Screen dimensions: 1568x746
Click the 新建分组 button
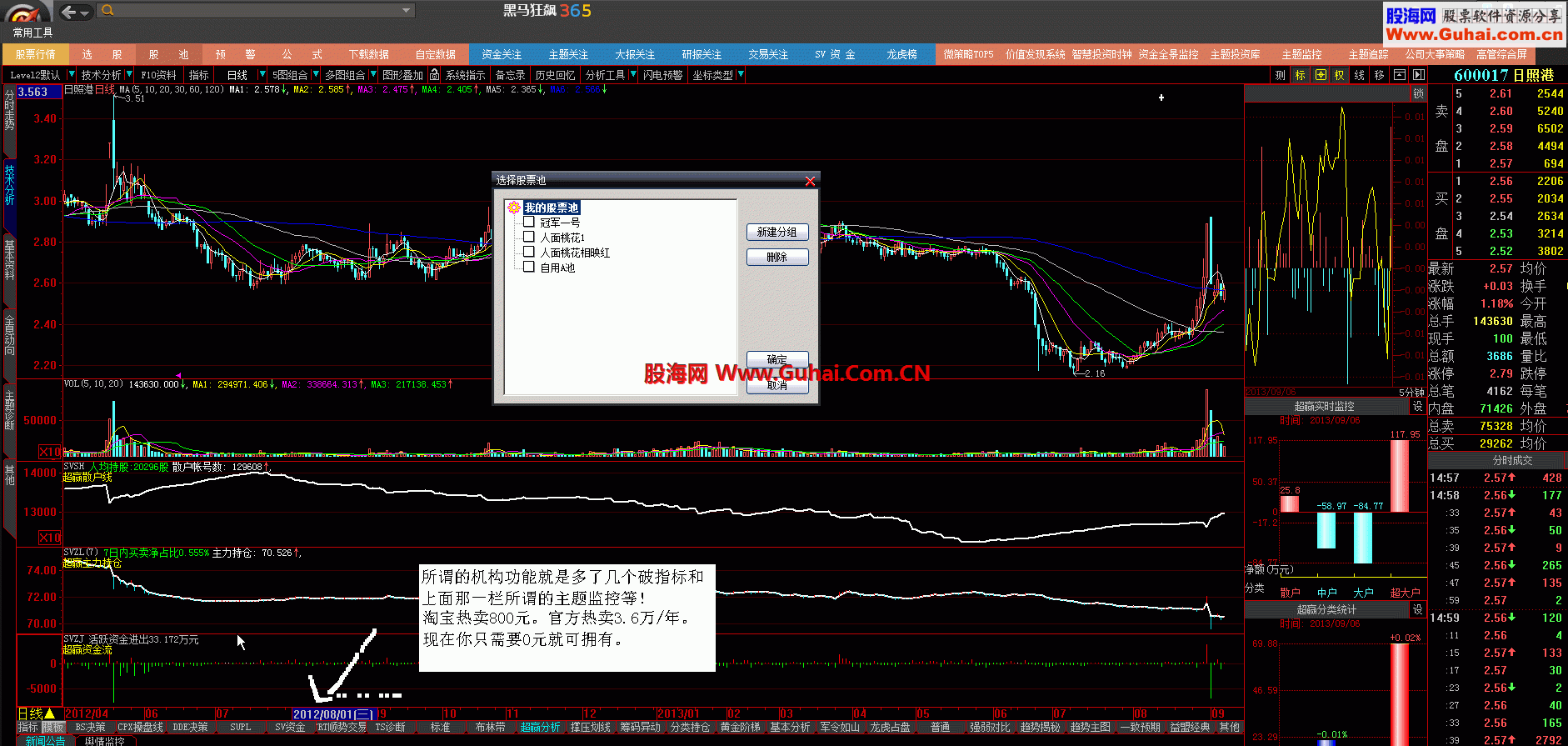pos(777,233)
